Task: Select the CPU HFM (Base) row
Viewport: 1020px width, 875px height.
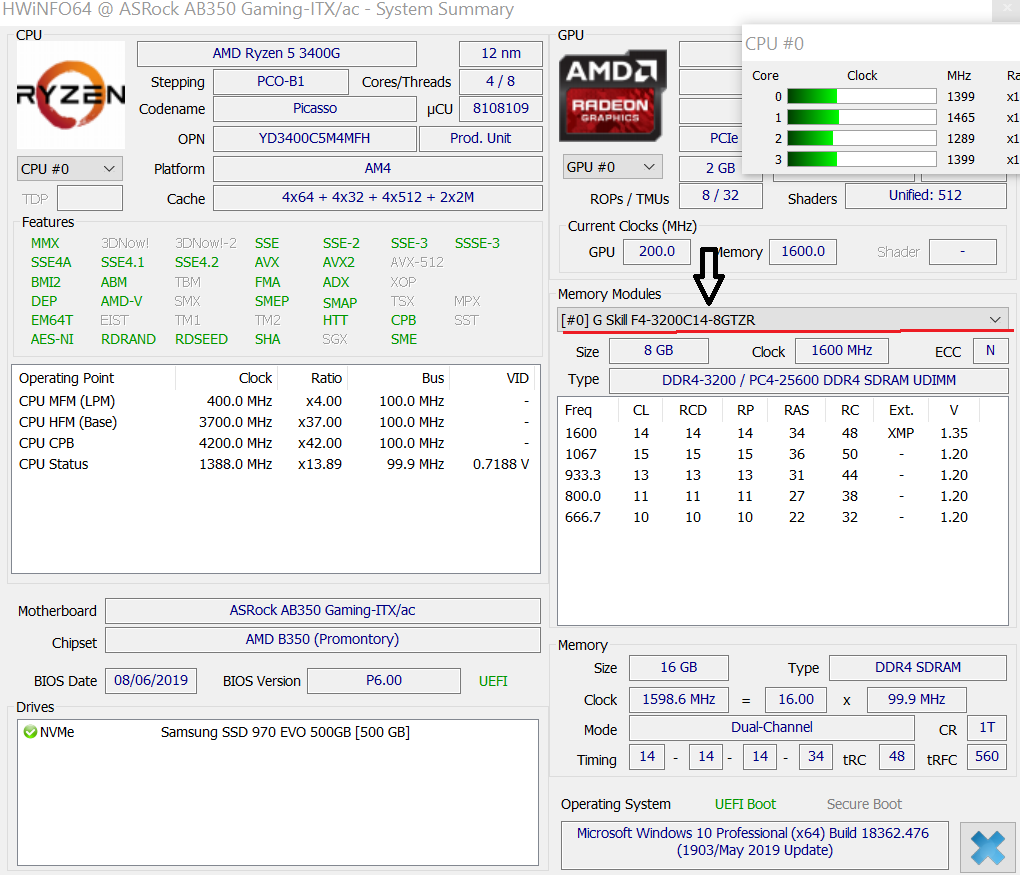Action: click(x=276, y=422)
